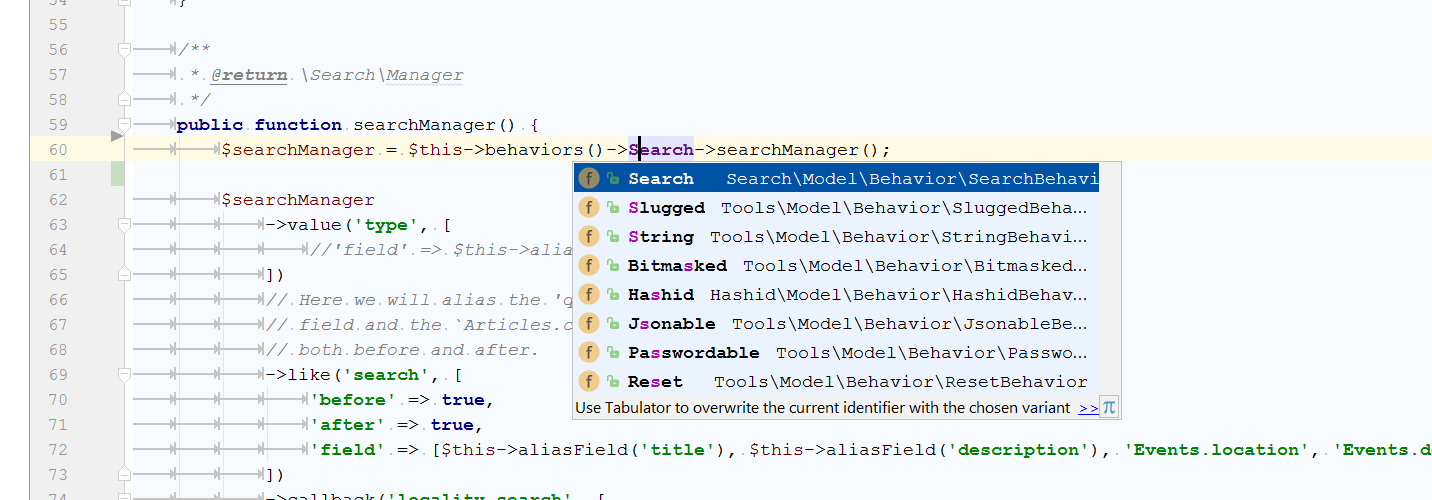Choose the String completion suggestion
1432x500 pixels.
[836, 237]
